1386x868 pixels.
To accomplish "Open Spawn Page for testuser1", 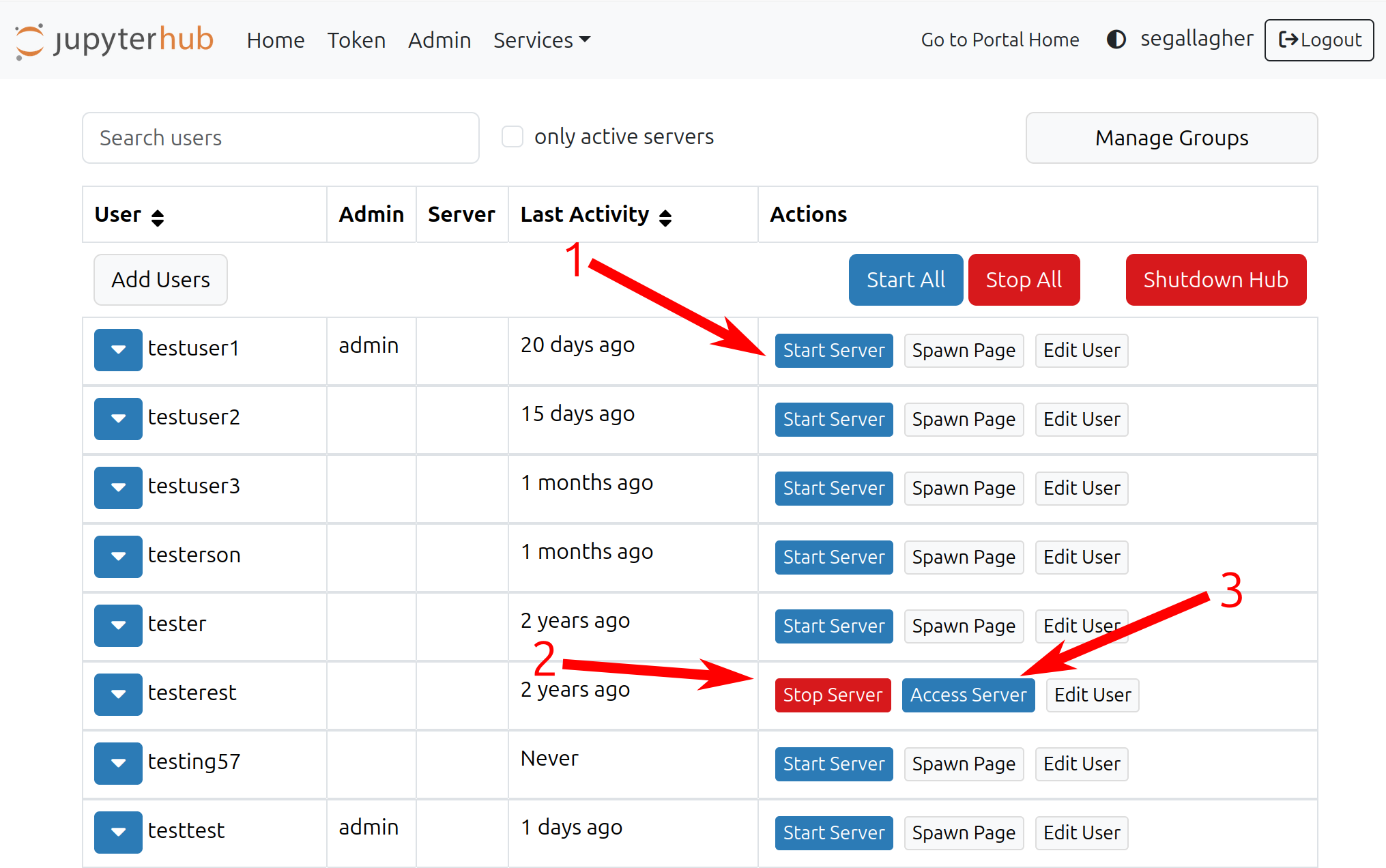I will (964, 351).
